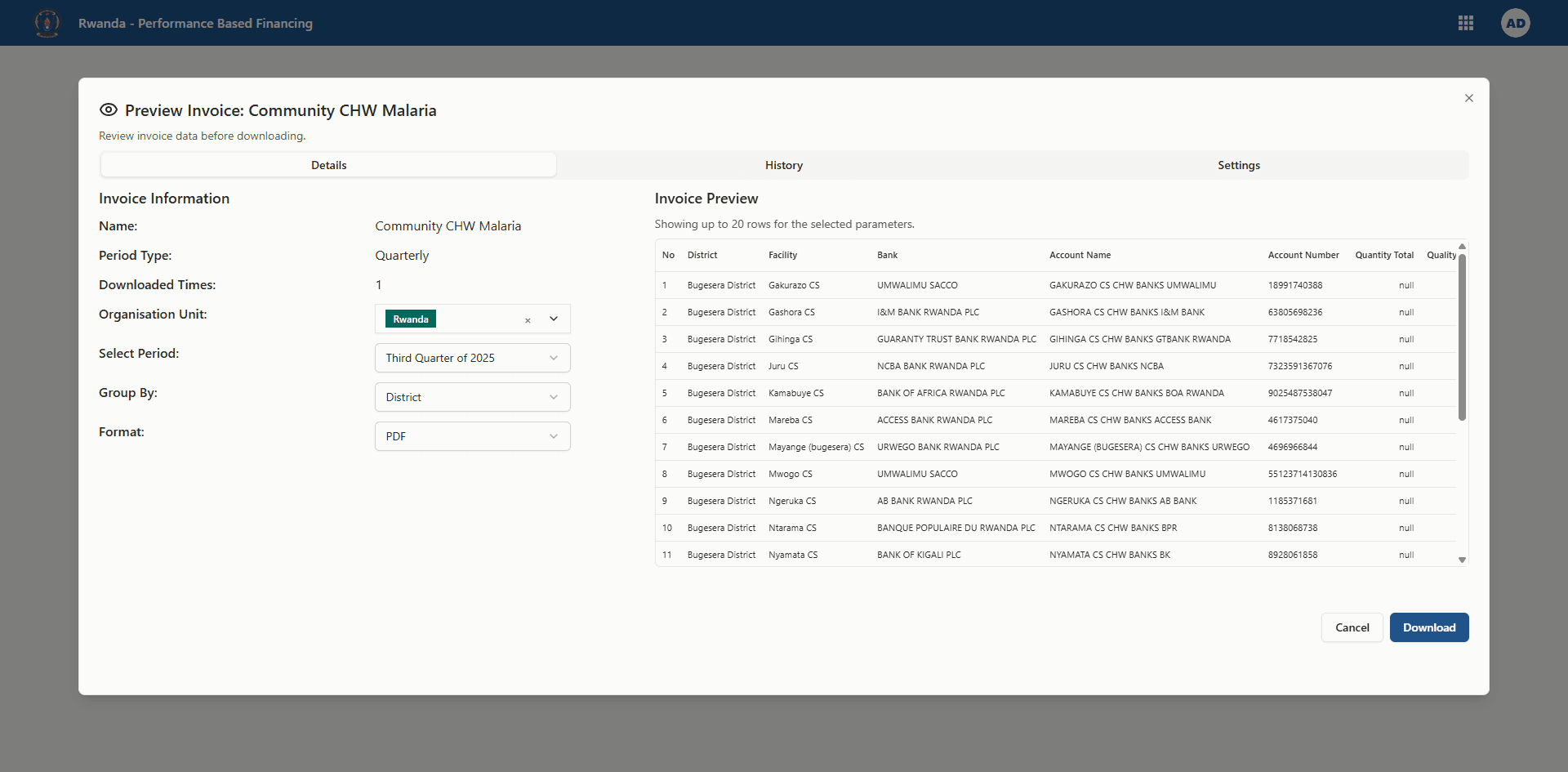Open the apps grid in the top bar
1568x772 pixels.
[1466, 22]
